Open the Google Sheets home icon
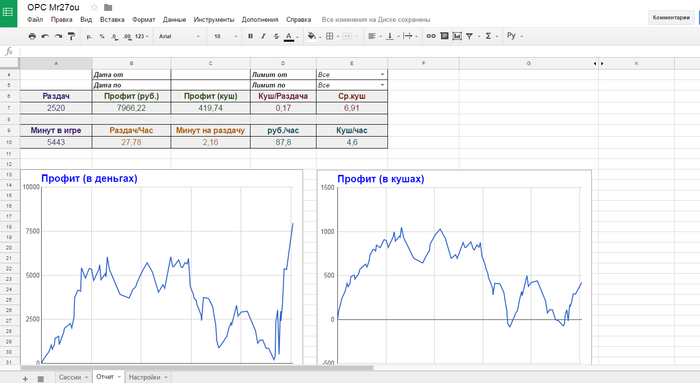 pyautogui.click(x=8, y=13)
